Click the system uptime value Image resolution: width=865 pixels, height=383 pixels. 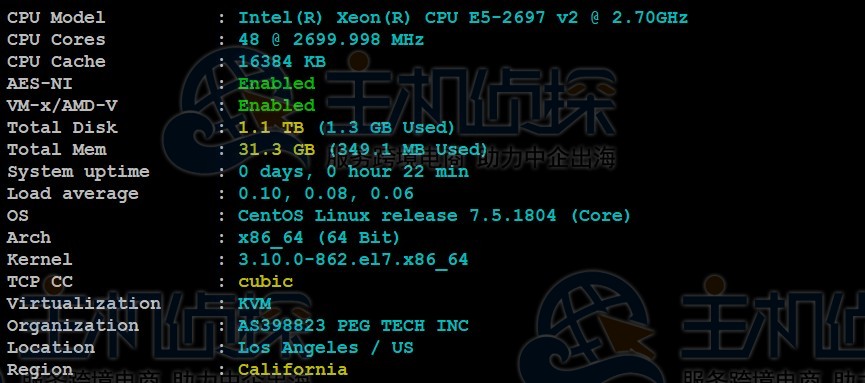click(353, 172)
